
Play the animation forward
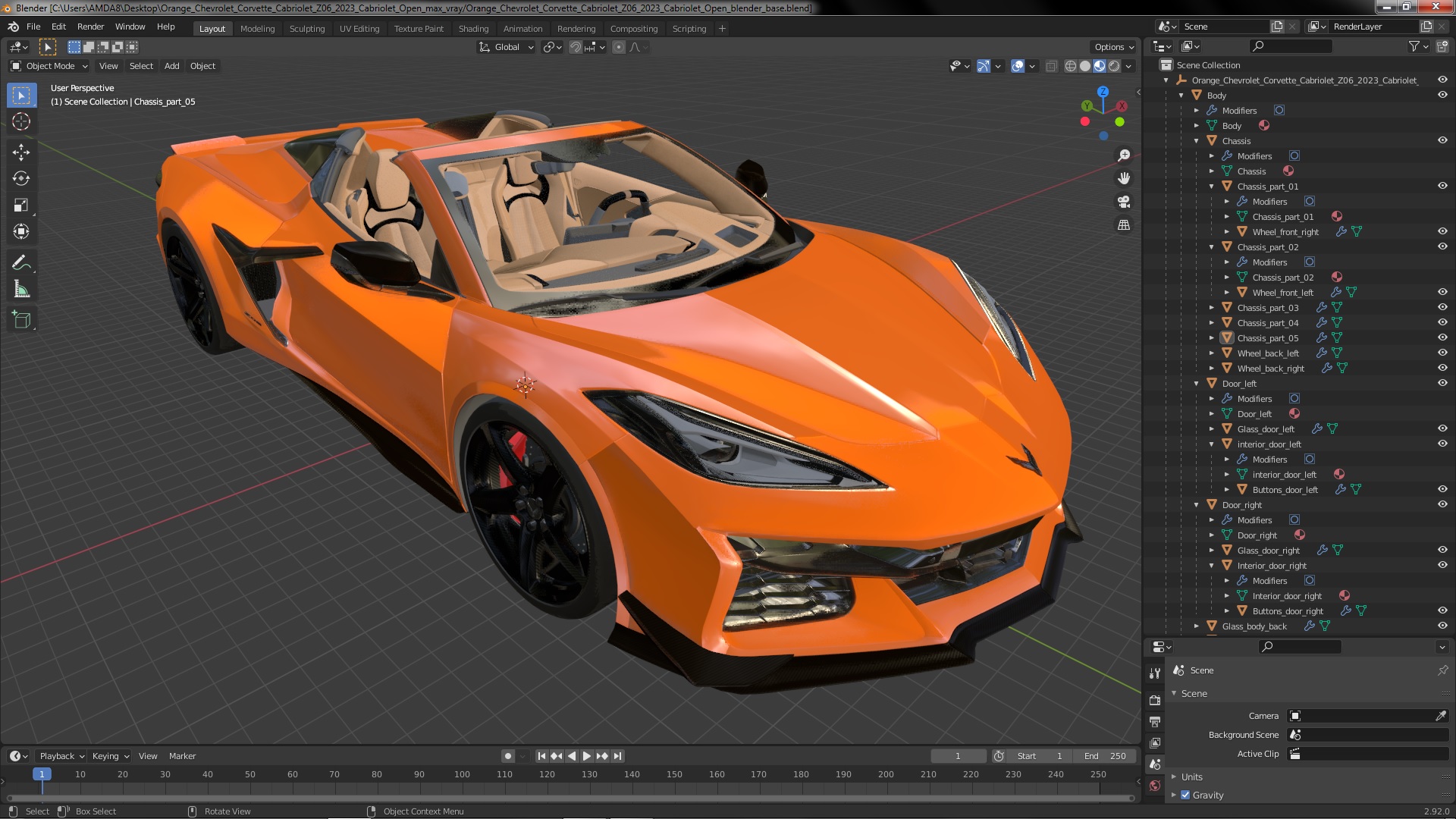pyautogui.click(x=587, y=756)
